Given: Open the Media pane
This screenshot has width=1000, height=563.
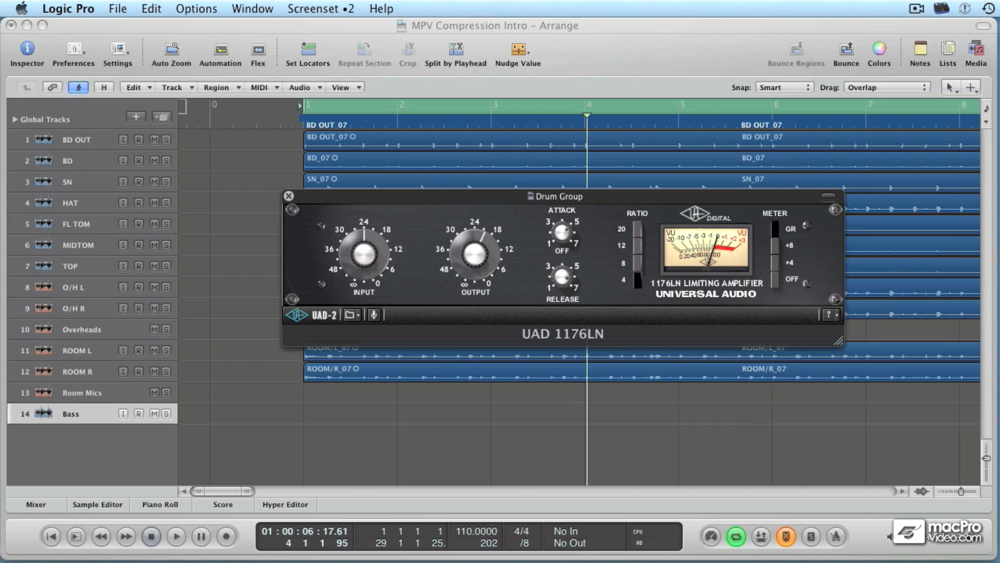Looking at the screenshot, I should [976, 54].
